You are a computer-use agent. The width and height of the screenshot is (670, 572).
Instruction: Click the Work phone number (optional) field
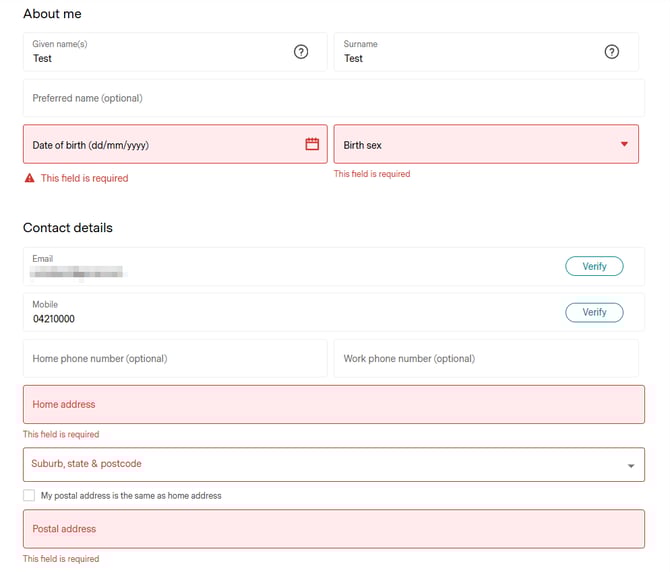[485, 358]
